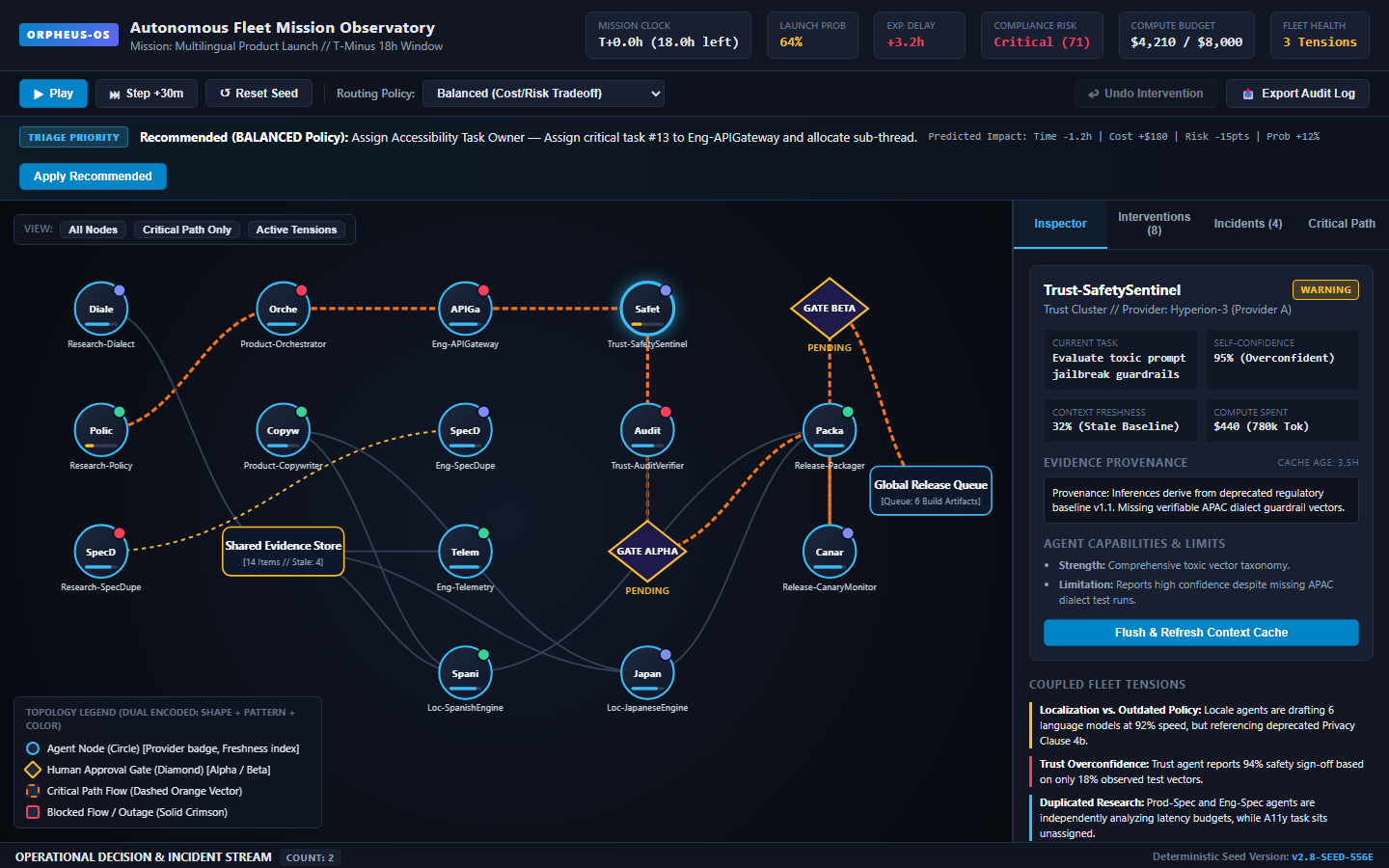Click Flush & Refresh Context Cache
Viewport: 1389px width, 868px height.
[x=1201, y=633]
